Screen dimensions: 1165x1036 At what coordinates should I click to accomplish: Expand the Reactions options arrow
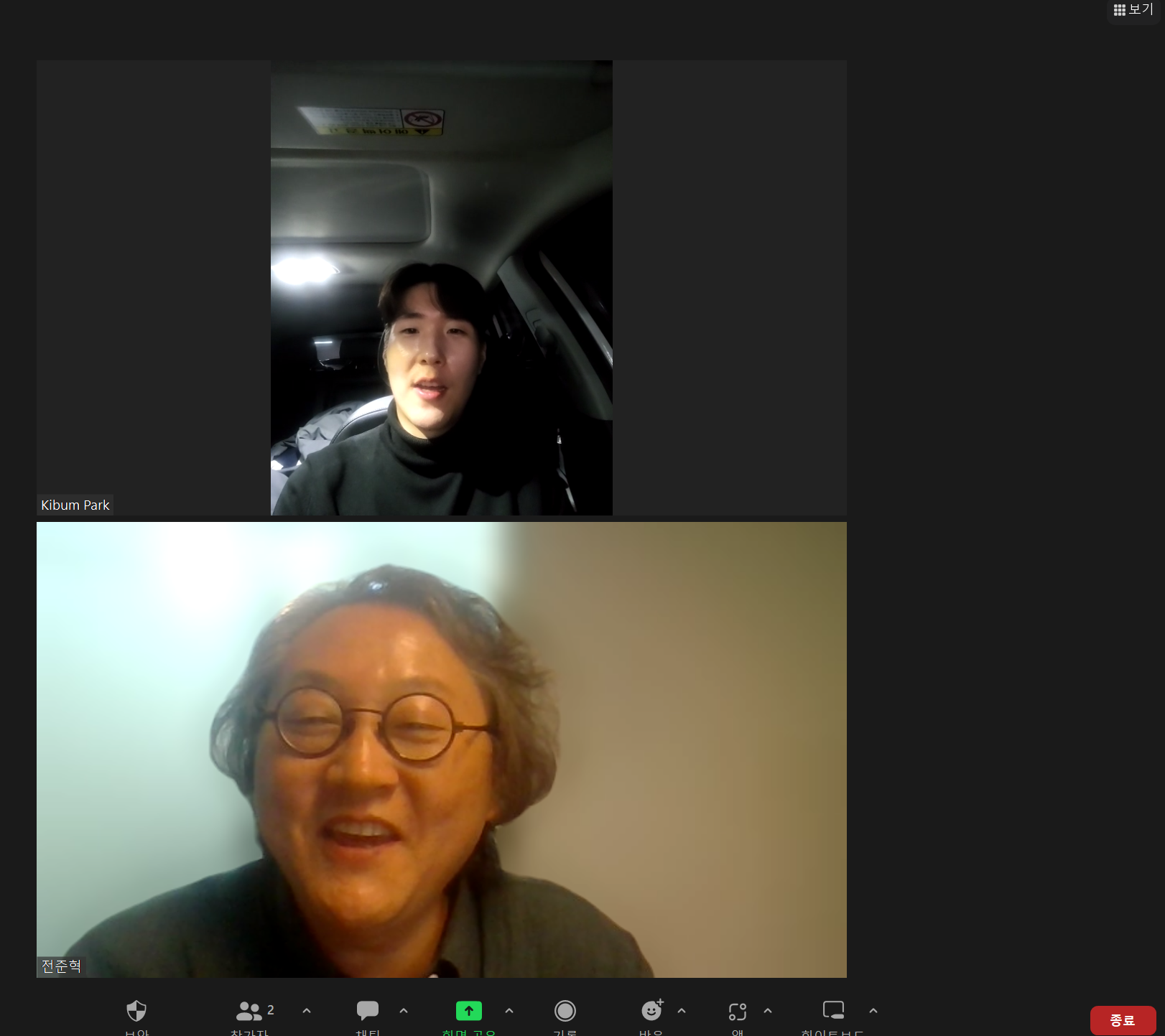coord(682,1010)
